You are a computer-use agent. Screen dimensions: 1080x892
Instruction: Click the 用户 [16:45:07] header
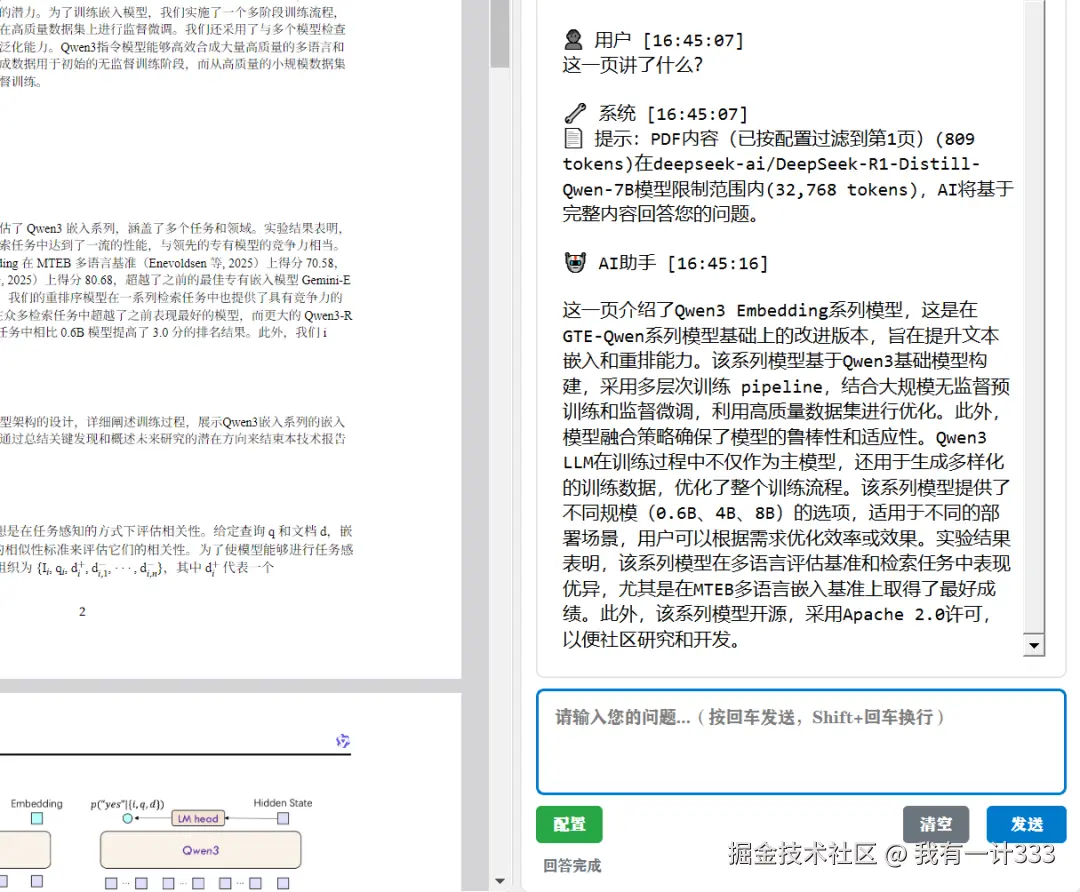669,40
